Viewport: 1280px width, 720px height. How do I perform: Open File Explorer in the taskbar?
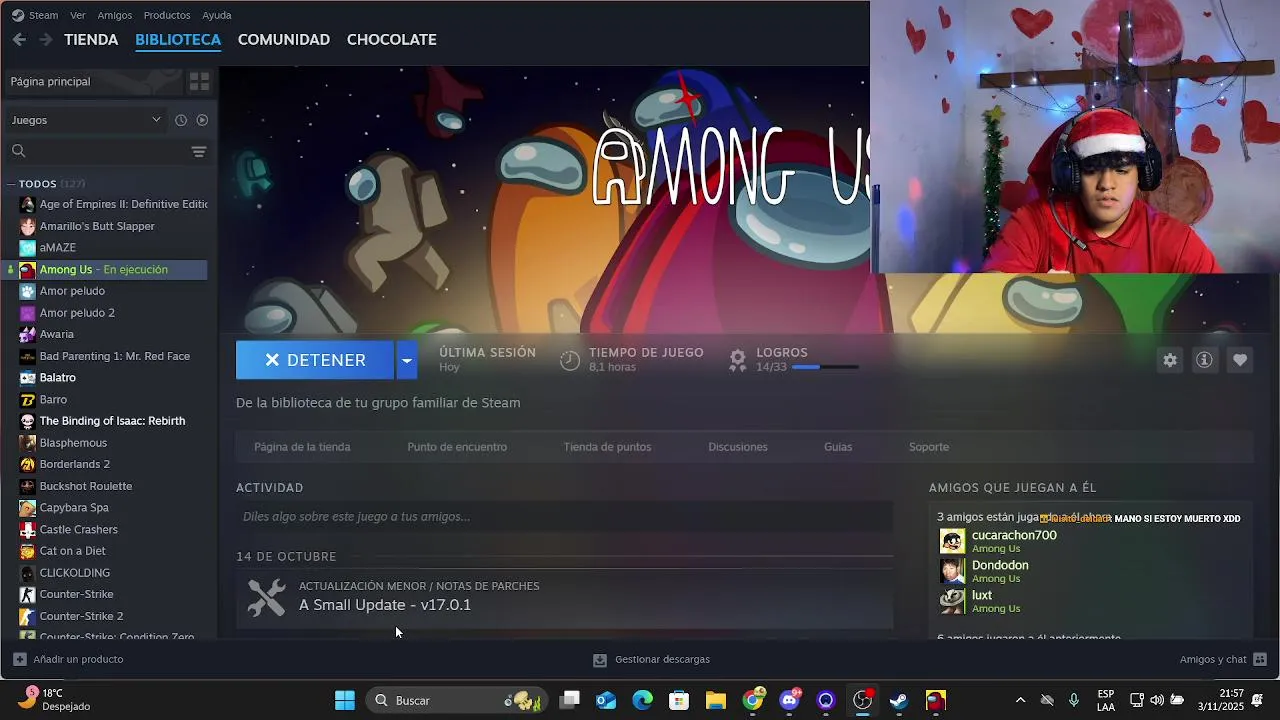(716, 700)
